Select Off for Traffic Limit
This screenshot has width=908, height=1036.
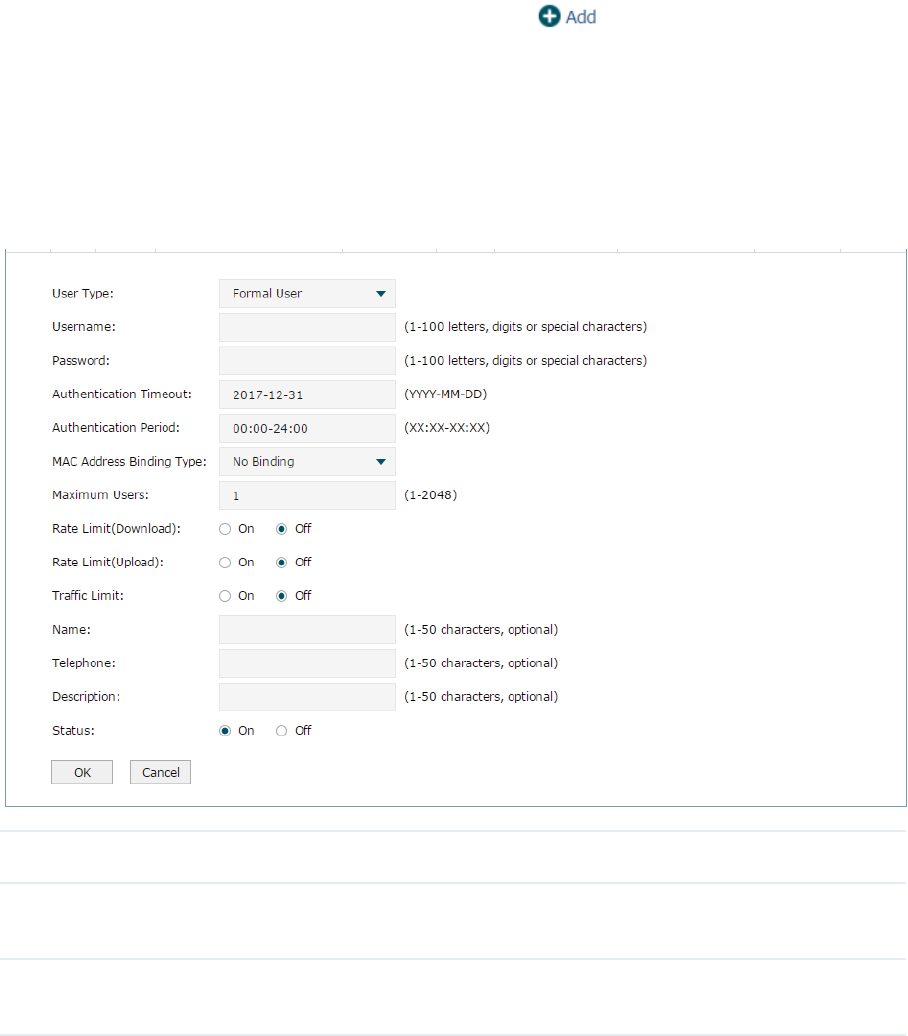pyautogui.click(x=282, y=596)
